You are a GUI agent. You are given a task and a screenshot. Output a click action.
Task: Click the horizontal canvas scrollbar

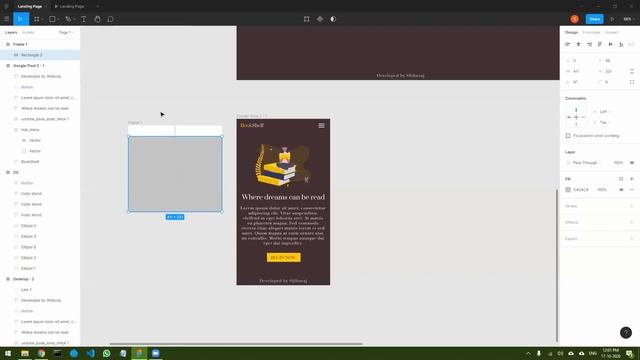(x=236, y=344)
